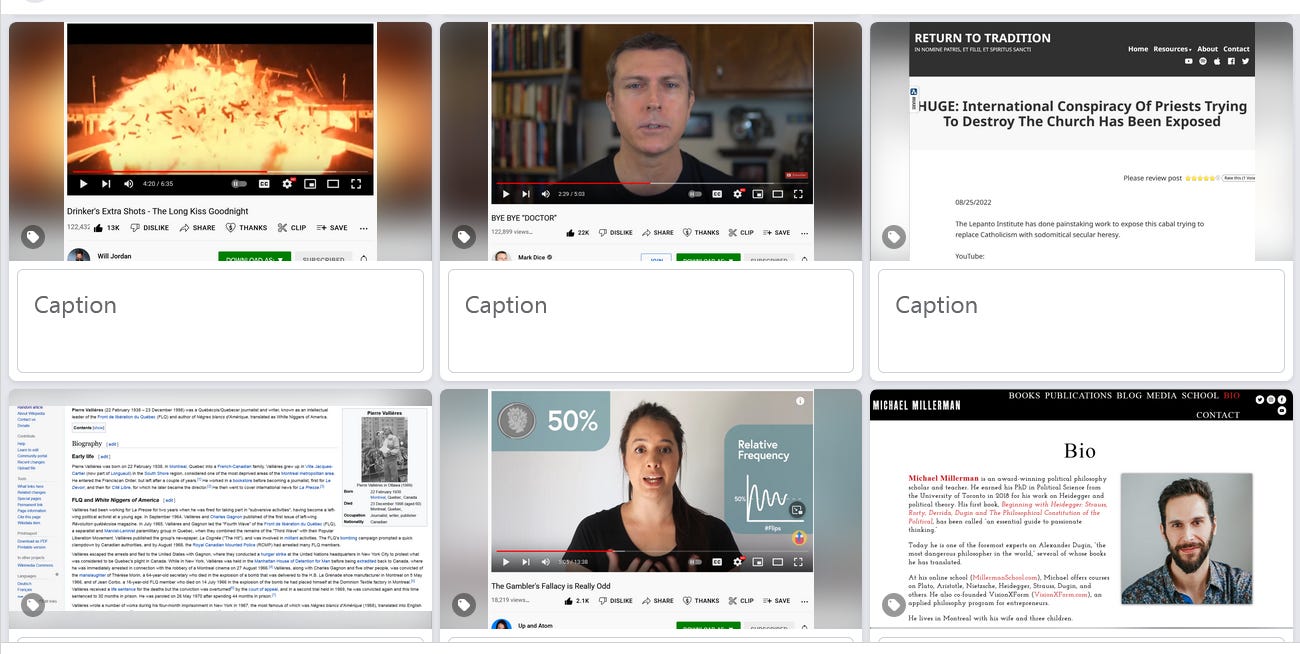Seek on BYE BYE DOCTOR progress bar
Image resolution: width=1300 pixels, height=654 pixels.
point(651,183)
